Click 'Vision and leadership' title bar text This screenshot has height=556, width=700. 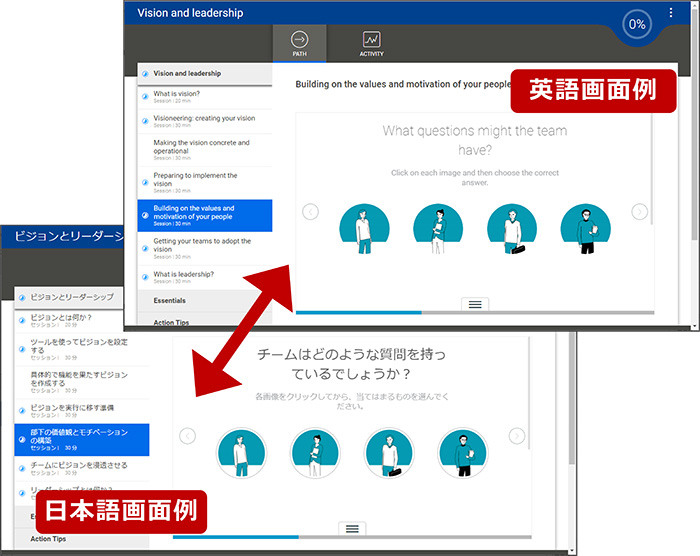click(x=190, y=13)
